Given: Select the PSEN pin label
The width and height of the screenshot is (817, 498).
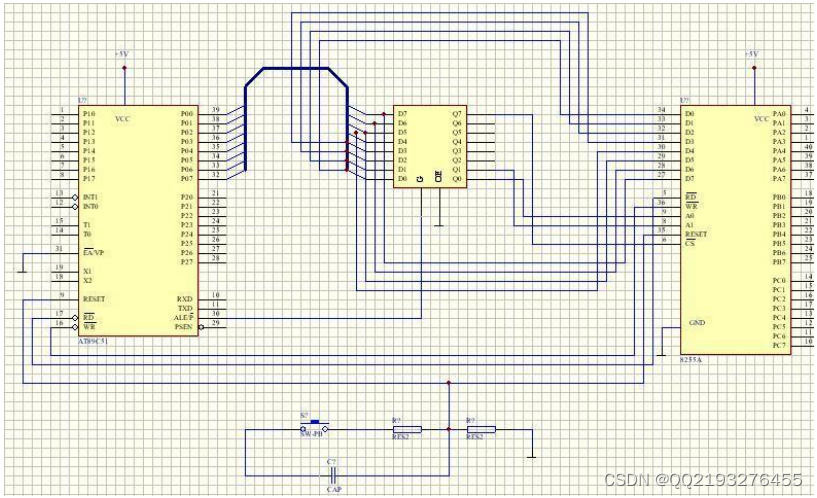Looking at the screenshot, I should pos(183,327).
